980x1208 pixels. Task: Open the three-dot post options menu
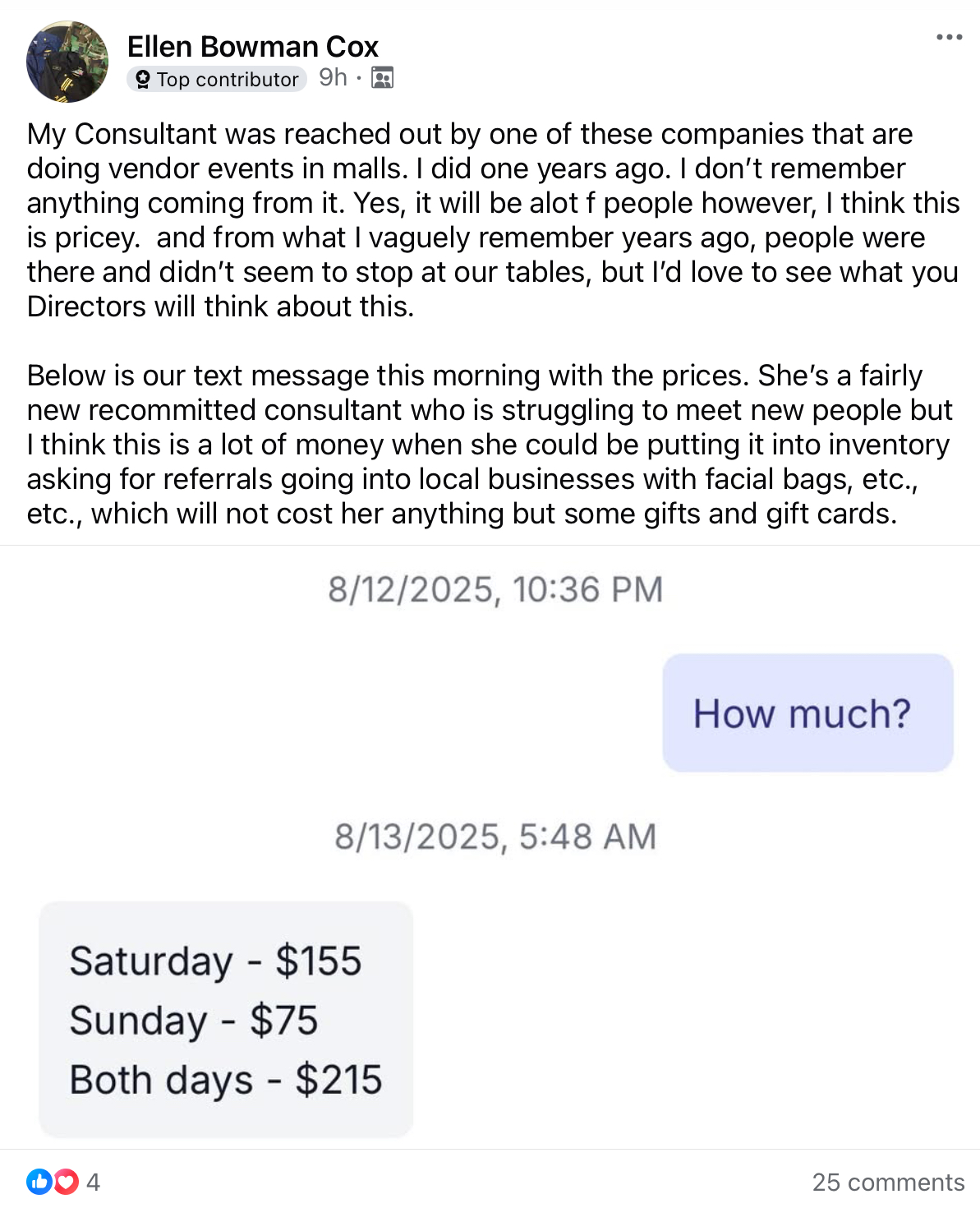tap(949, 37)
